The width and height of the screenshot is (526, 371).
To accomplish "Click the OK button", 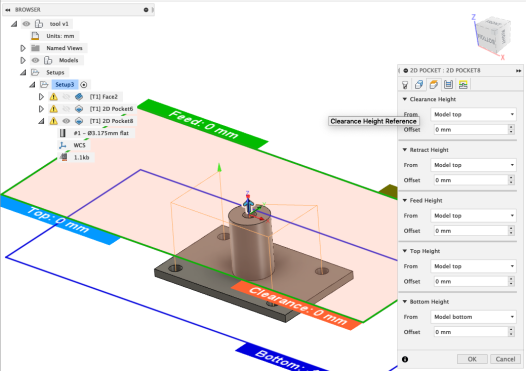I will tap(472, 359).
